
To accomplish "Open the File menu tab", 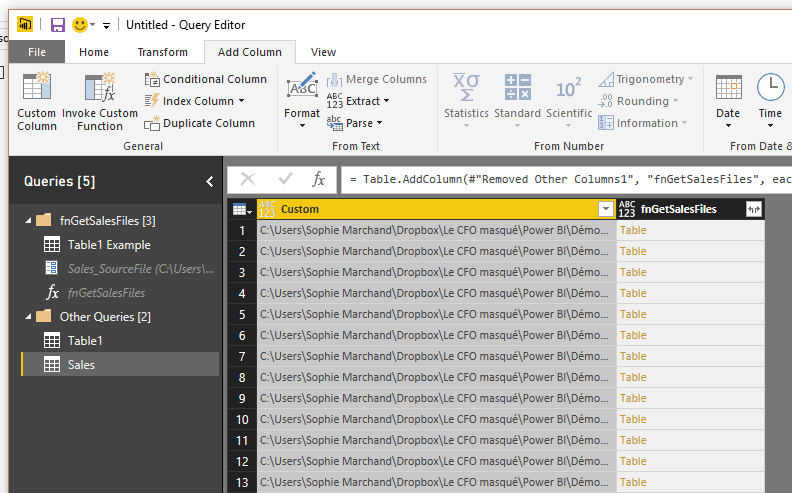I will pyautogui.click(x=37, y=52).
